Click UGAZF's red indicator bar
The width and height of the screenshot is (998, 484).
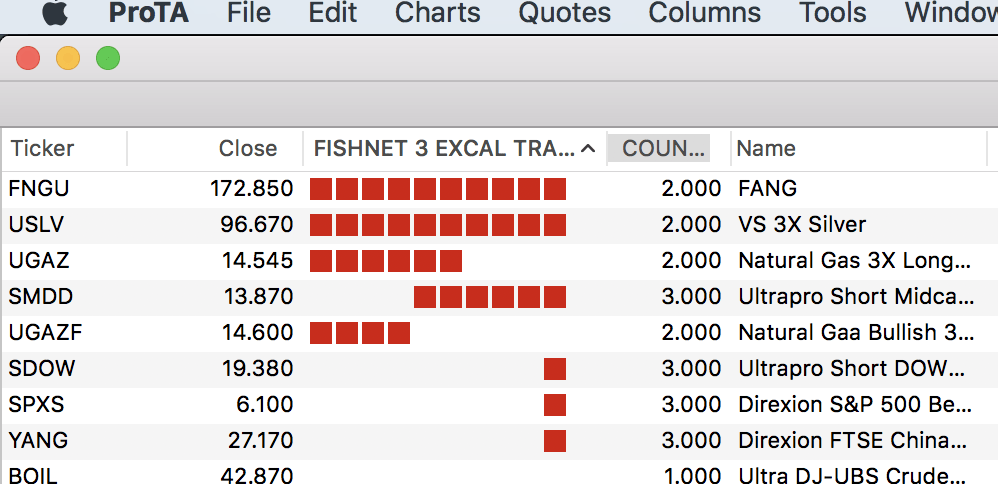coord(360,333)
